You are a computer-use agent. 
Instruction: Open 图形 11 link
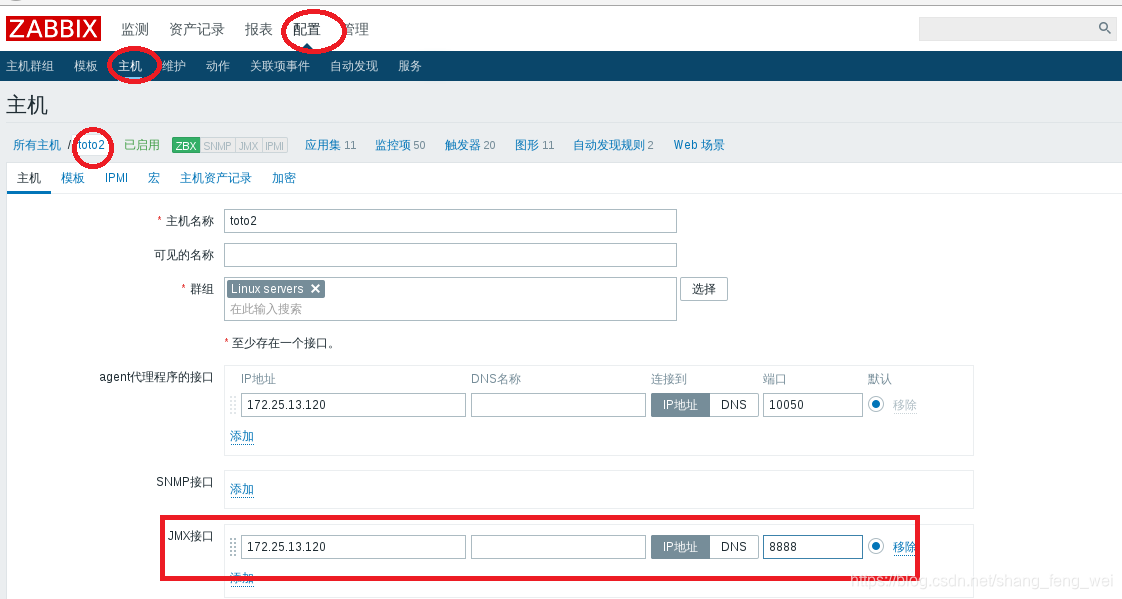(x=535, y=145)
